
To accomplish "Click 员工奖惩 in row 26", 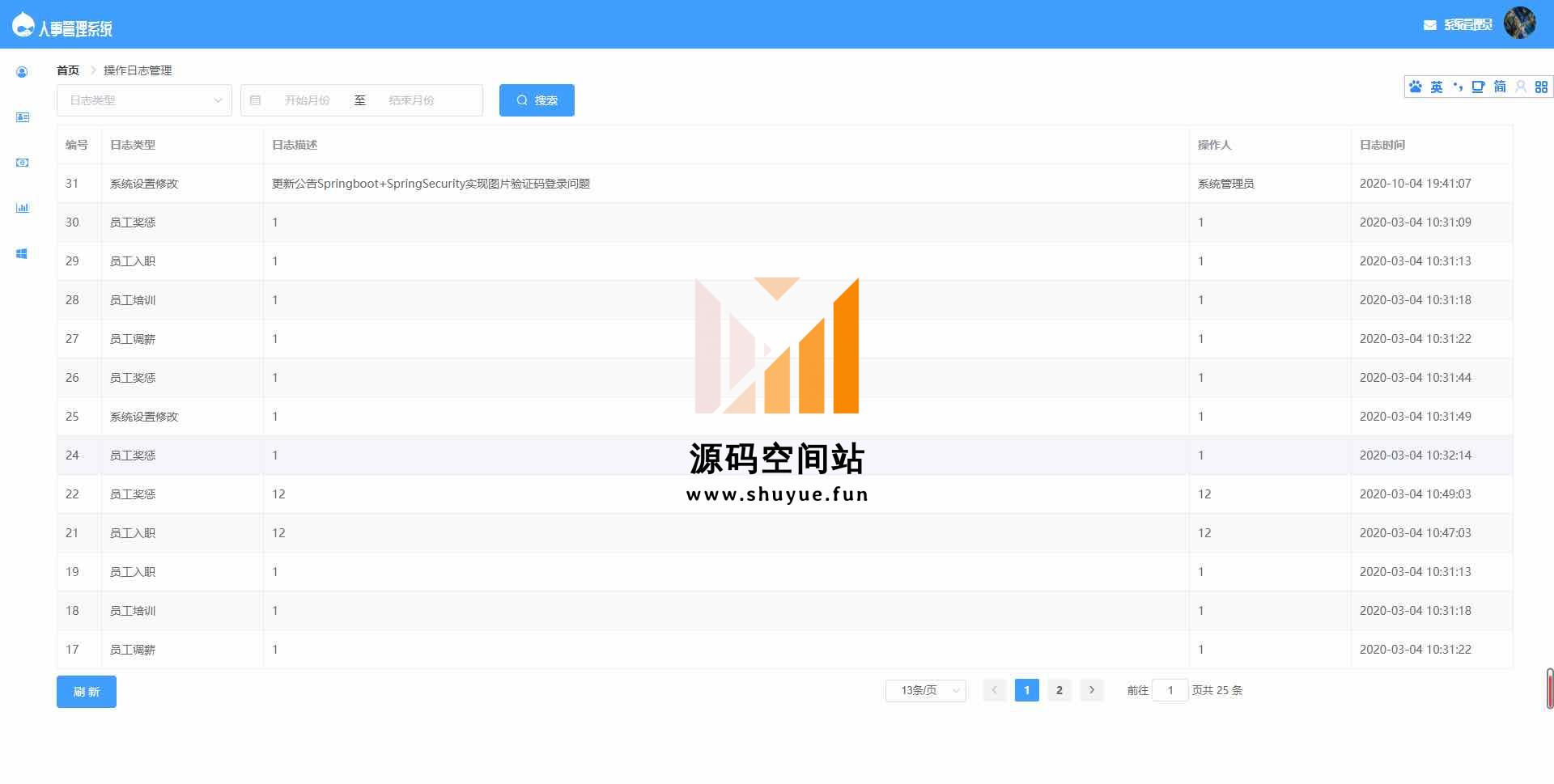I will click(133, 378).
